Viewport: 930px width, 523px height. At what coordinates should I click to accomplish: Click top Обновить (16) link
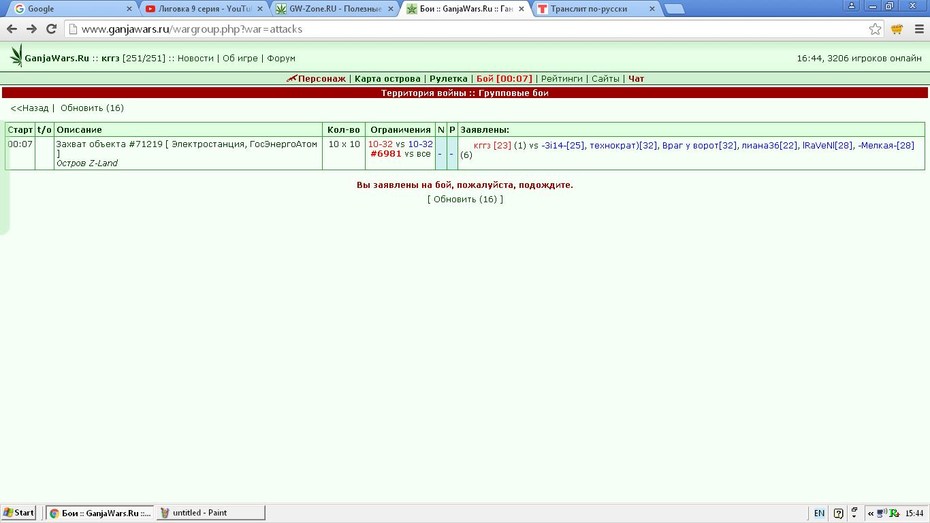click(x=92, y=108)
